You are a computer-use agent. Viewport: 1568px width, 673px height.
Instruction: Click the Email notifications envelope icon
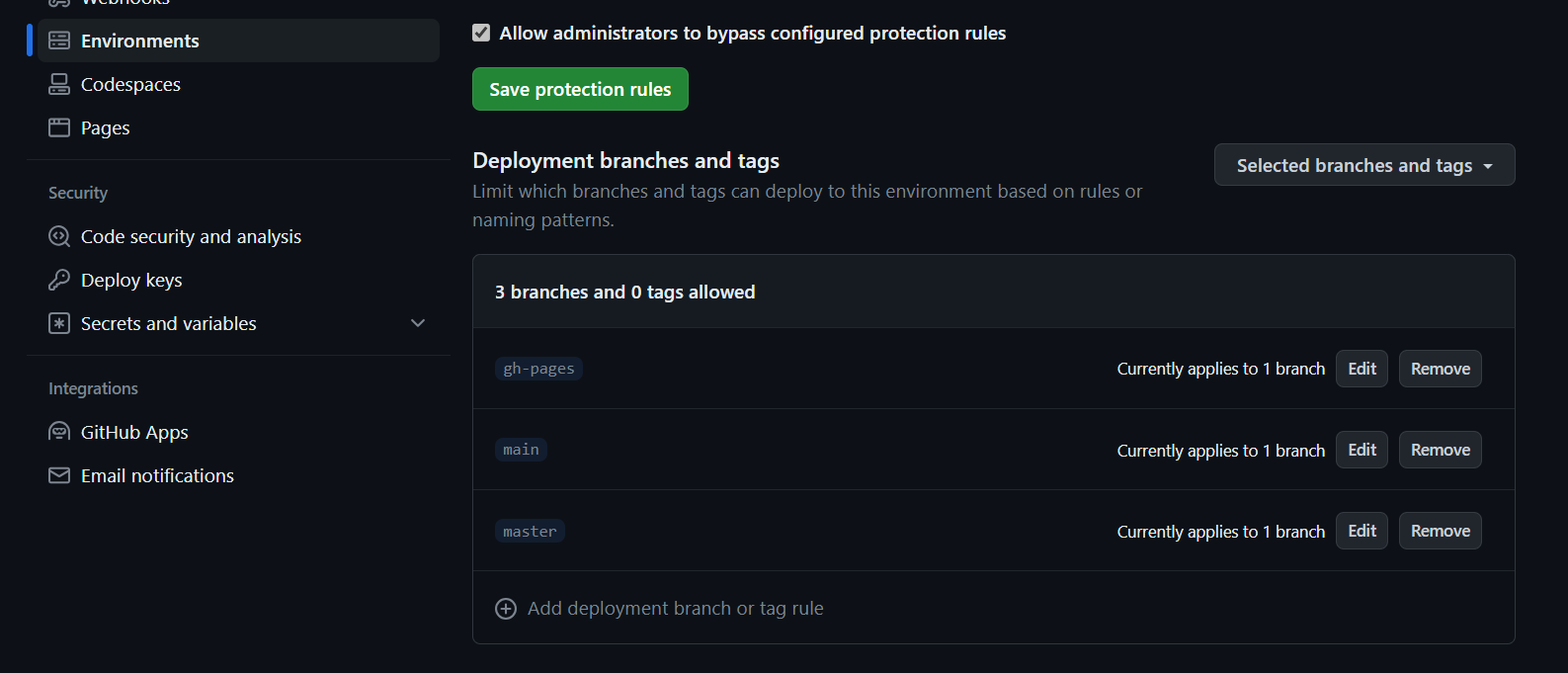(x=59, y=475)
